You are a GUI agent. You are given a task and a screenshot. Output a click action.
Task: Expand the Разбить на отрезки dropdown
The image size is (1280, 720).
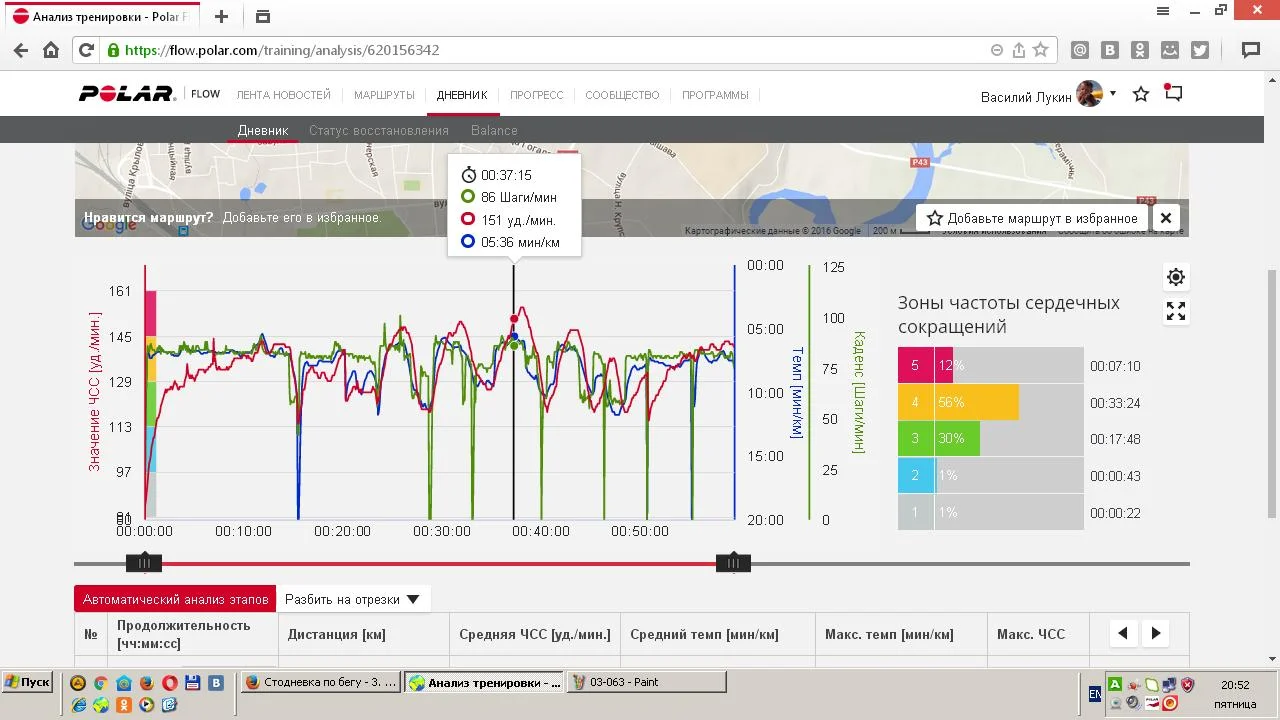[x=352, y=600]
